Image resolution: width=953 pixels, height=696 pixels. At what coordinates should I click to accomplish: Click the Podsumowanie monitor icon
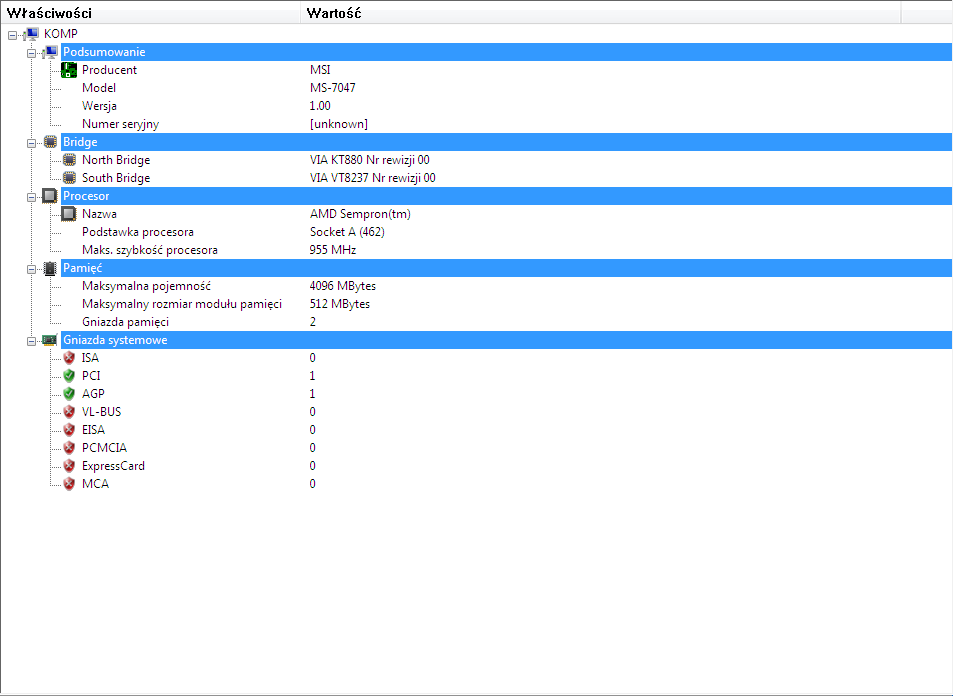point(50,52)
